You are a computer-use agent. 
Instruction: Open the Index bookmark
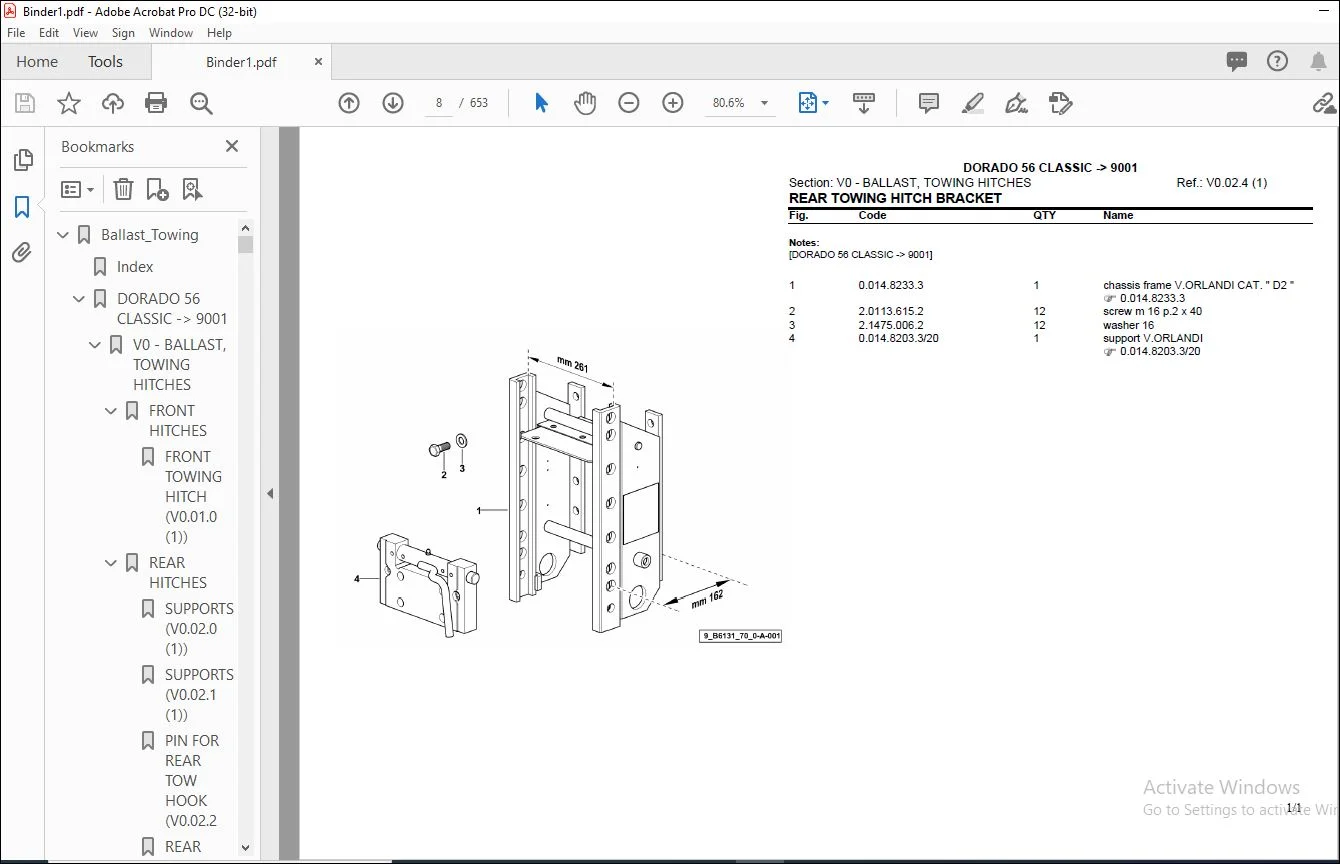coord(135,267)
